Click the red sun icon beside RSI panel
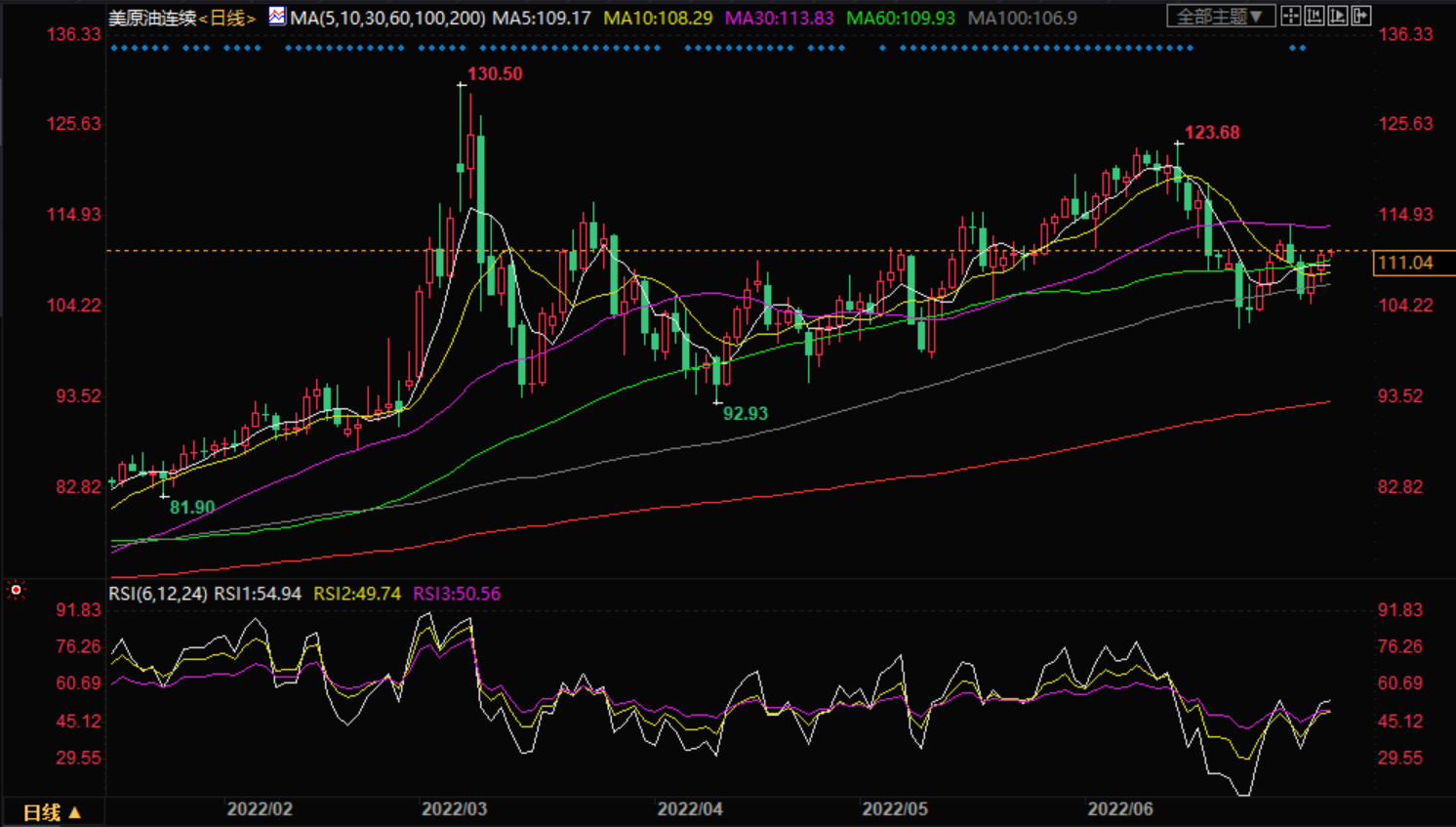 point(16,590)
